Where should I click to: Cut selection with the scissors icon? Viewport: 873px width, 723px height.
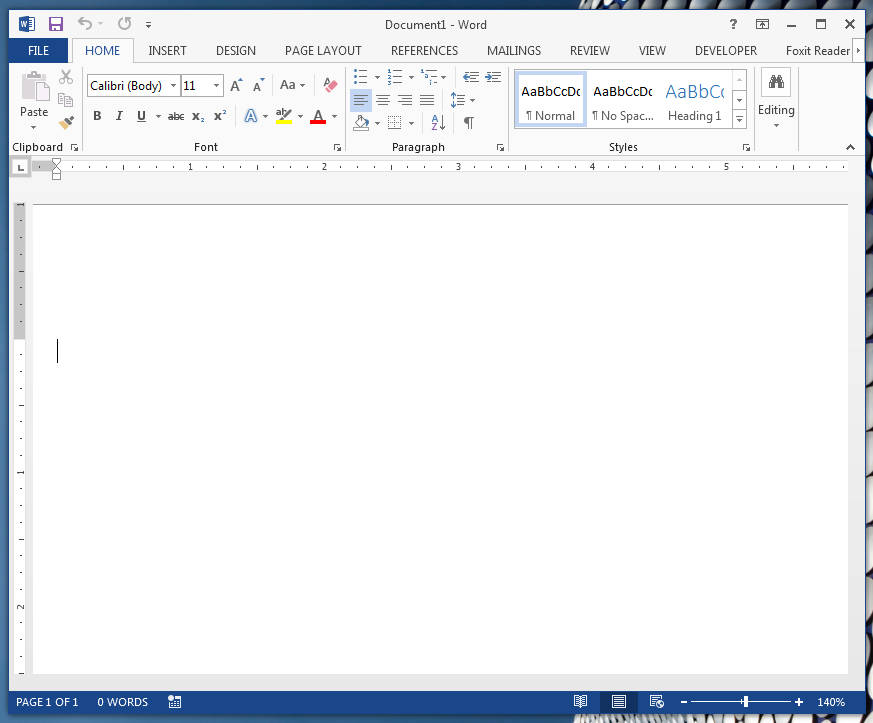[x=66, y=77]
